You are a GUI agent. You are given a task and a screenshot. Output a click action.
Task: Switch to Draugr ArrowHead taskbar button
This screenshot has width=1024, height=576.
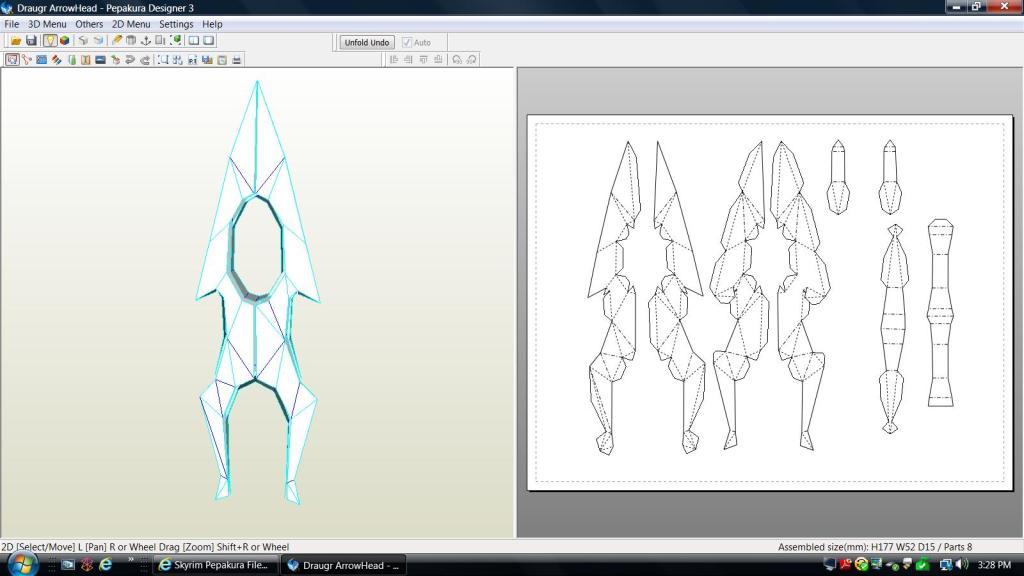344,566
